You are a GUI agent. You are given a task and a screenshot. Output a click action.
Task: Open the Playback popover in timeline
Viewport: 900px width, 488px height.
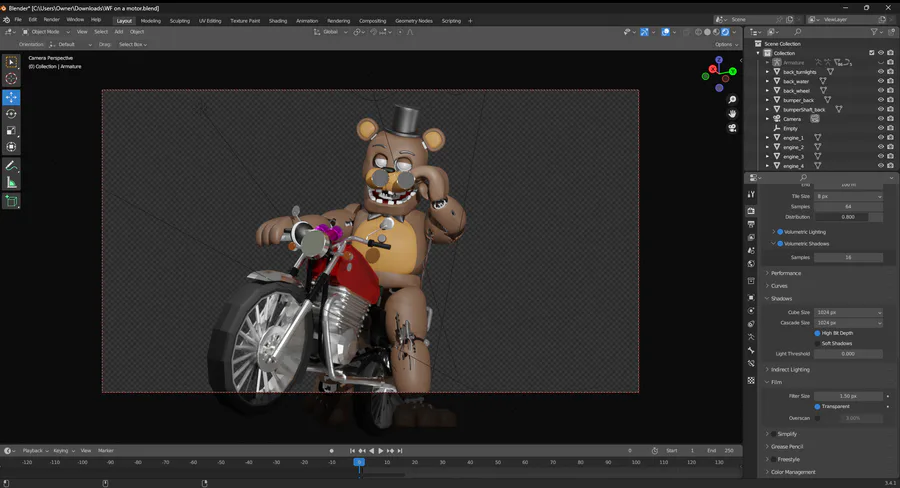click(33, 451)
